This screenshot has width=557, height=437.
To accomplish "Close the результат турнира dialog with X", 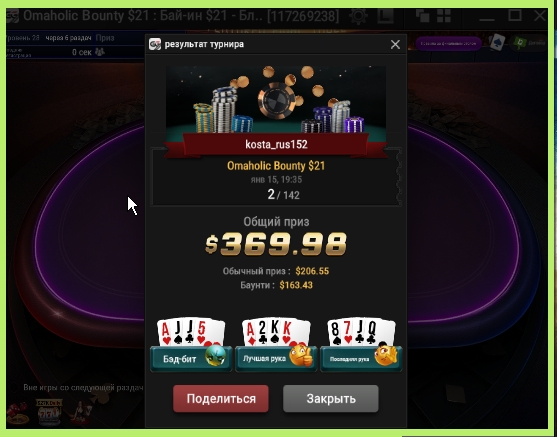I will coord(395,44).
